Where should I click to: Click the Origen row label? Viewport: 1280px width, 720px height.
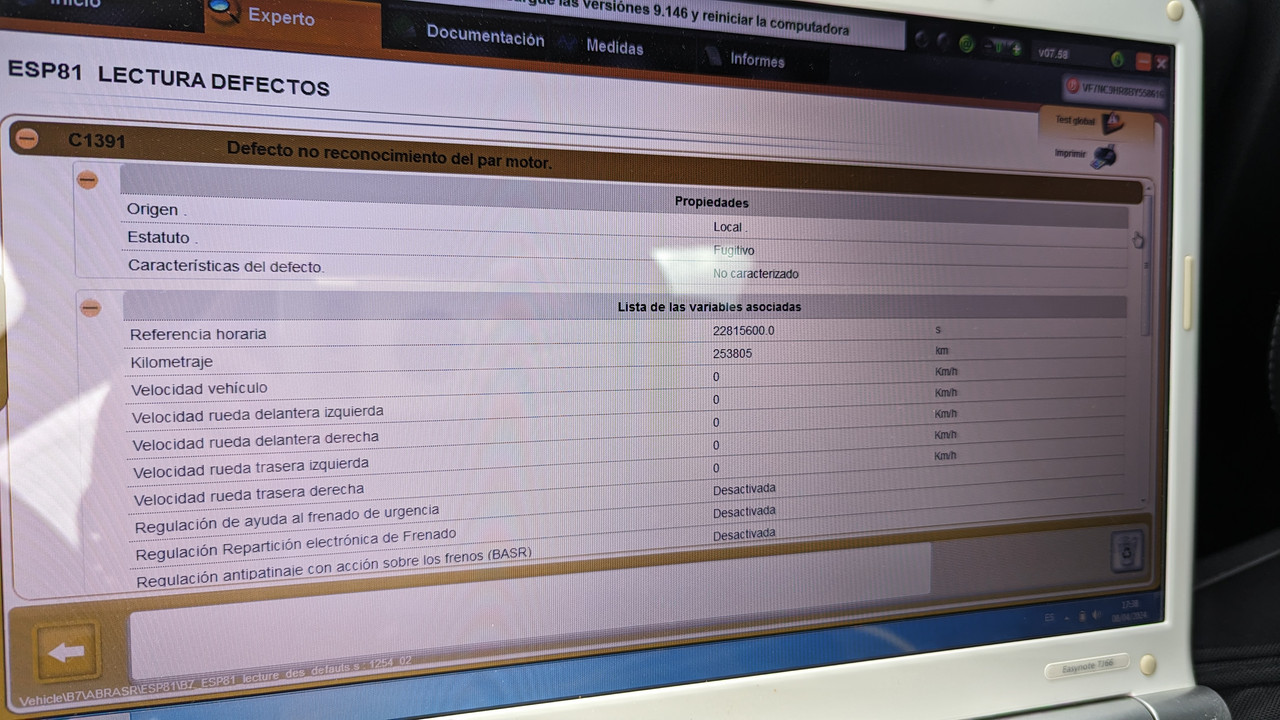(x=156, y=209)
